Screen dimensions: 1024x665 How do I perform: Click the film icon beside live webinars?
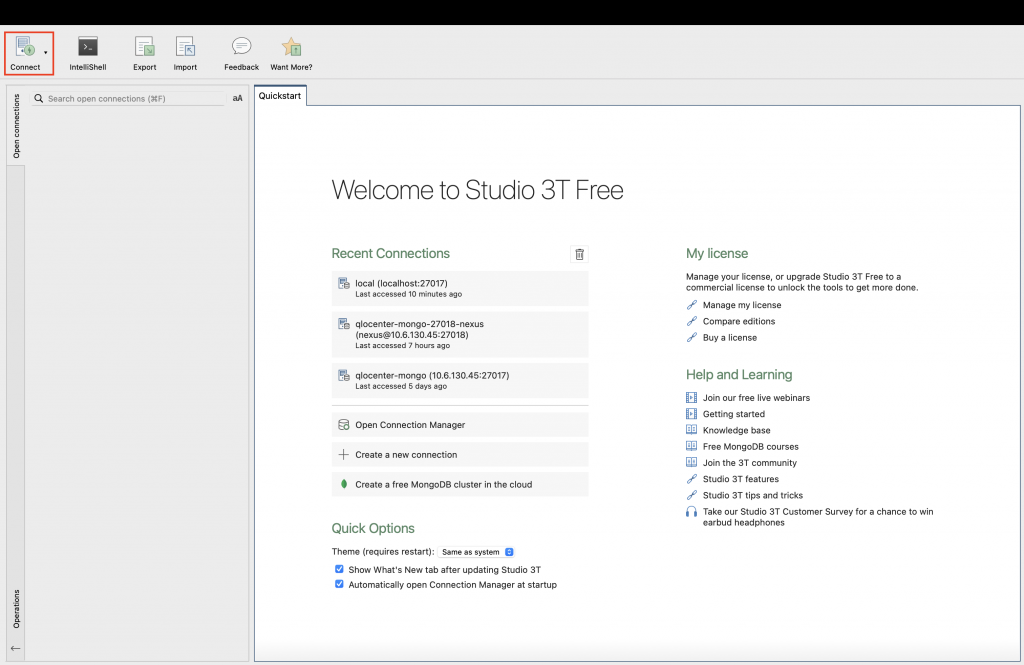[x=691, y=397]
